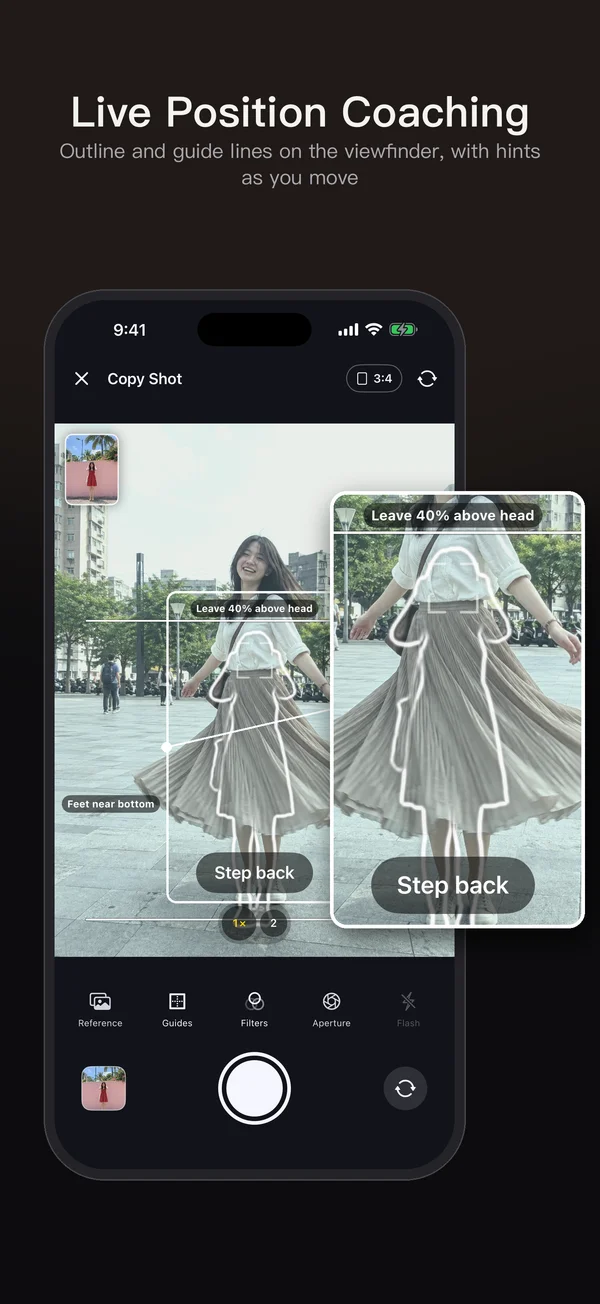Flip the camera with the bottom switch button
Screen dimensions: 600x1304
(405, 1089)
